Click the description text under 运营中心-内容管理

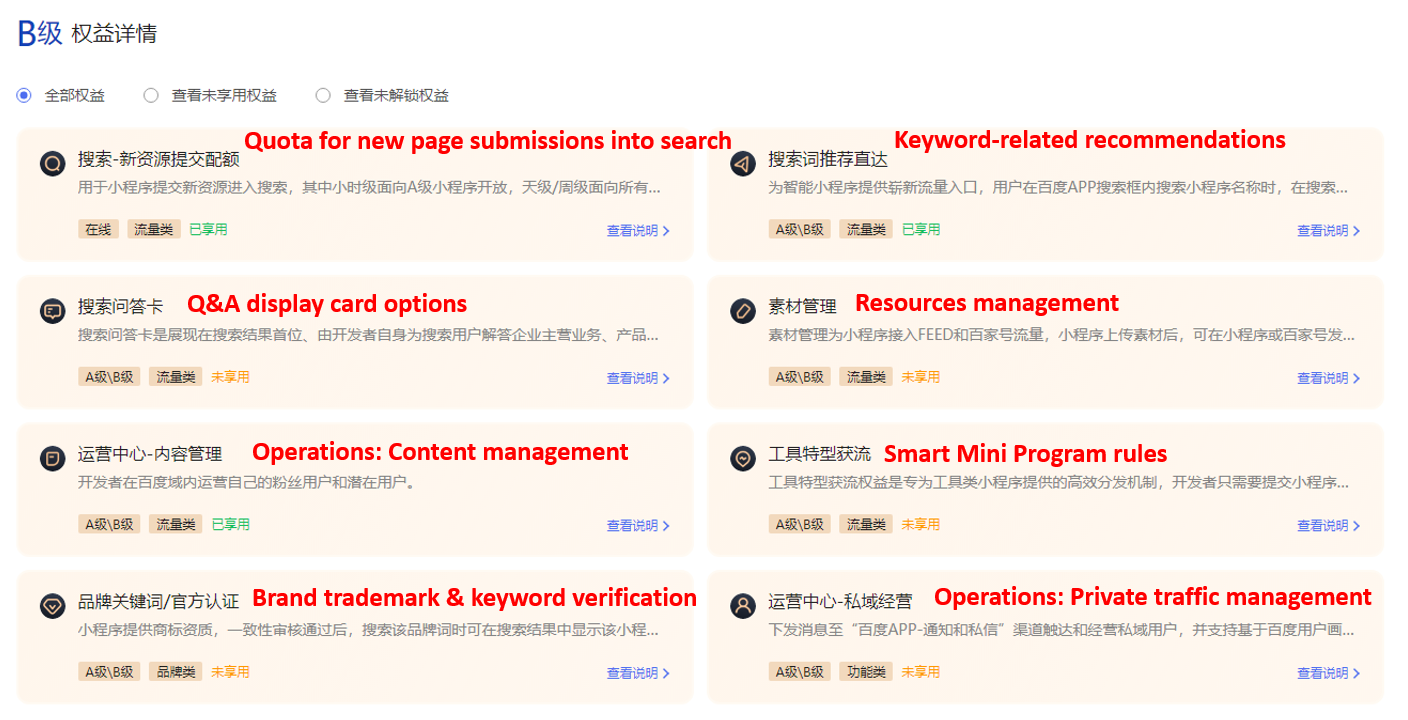point(246,483)
